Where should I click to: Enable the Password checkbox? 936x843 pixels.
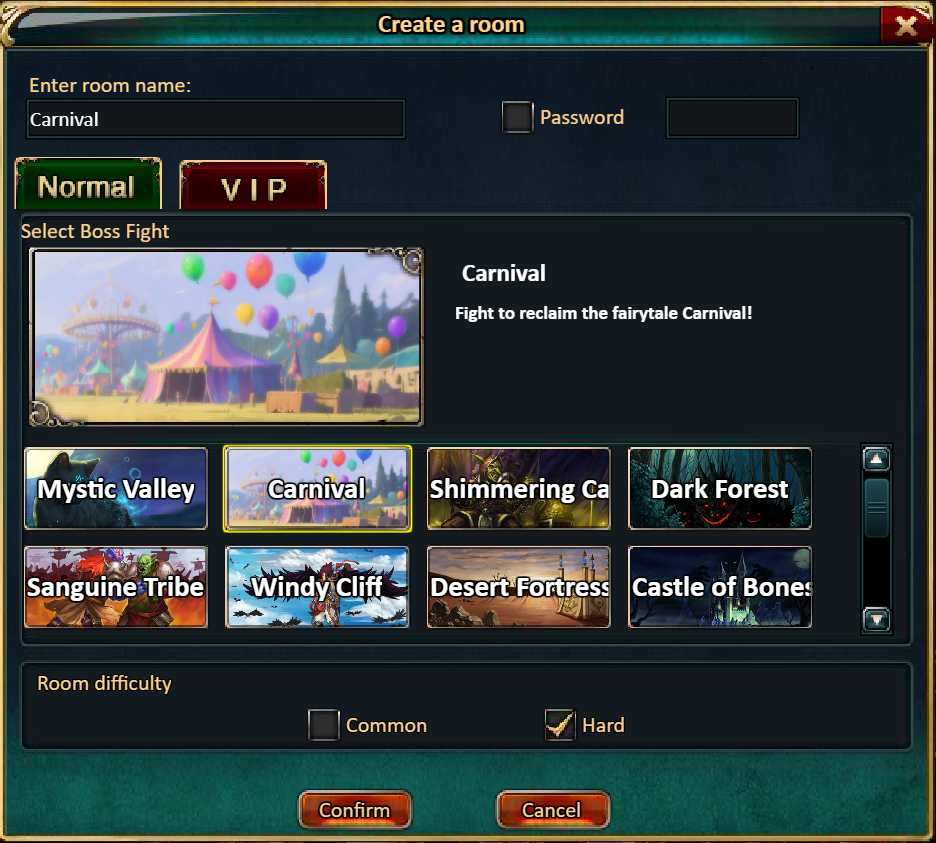[x=517, y=117]
